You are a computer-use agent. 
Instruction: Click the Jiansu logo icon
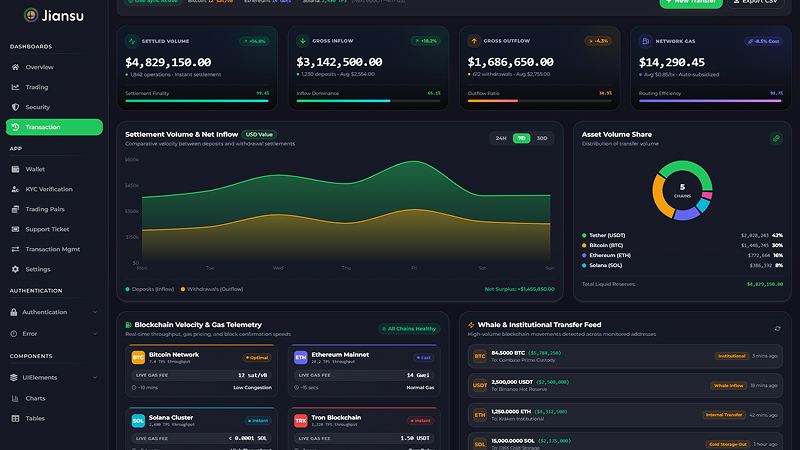pos(31,15)
